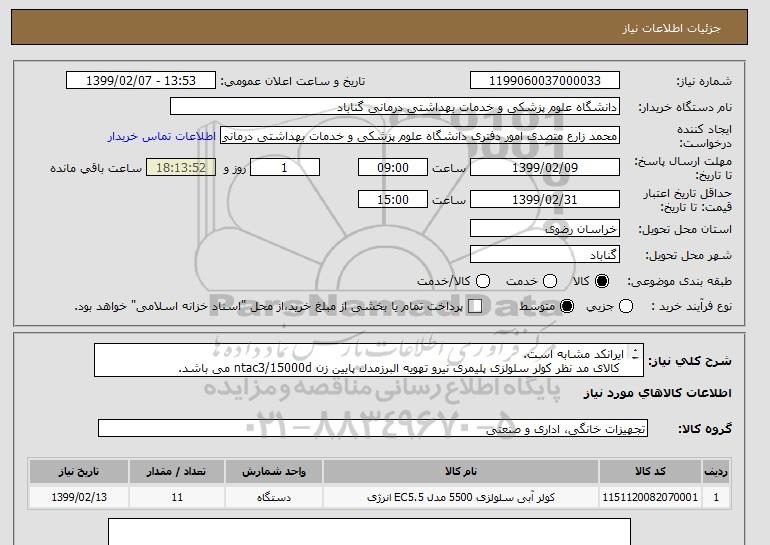Select the کالا/خدمت radio option
This screenshot has width=770, height=545.
coord(483,281)
